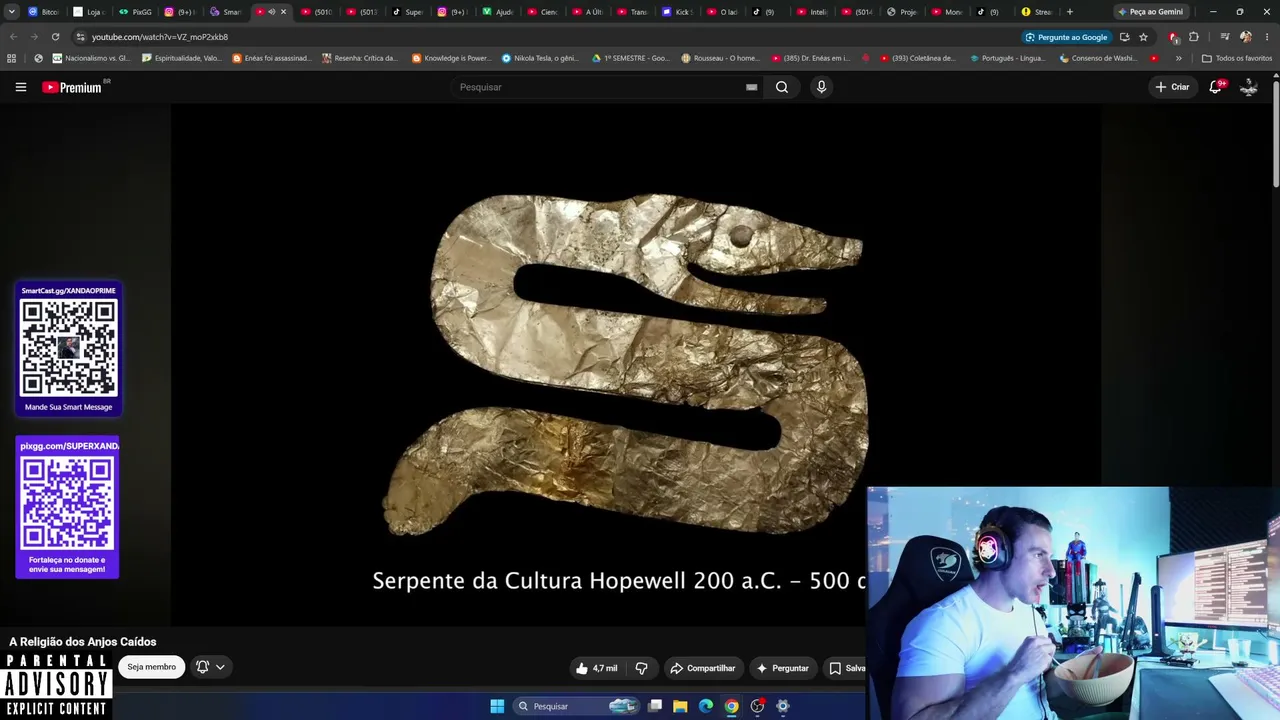The height and width of the screenshot is (720, 1280).
Task: Launch Microsoft Edge from taskbar
Action: point(706,706)
